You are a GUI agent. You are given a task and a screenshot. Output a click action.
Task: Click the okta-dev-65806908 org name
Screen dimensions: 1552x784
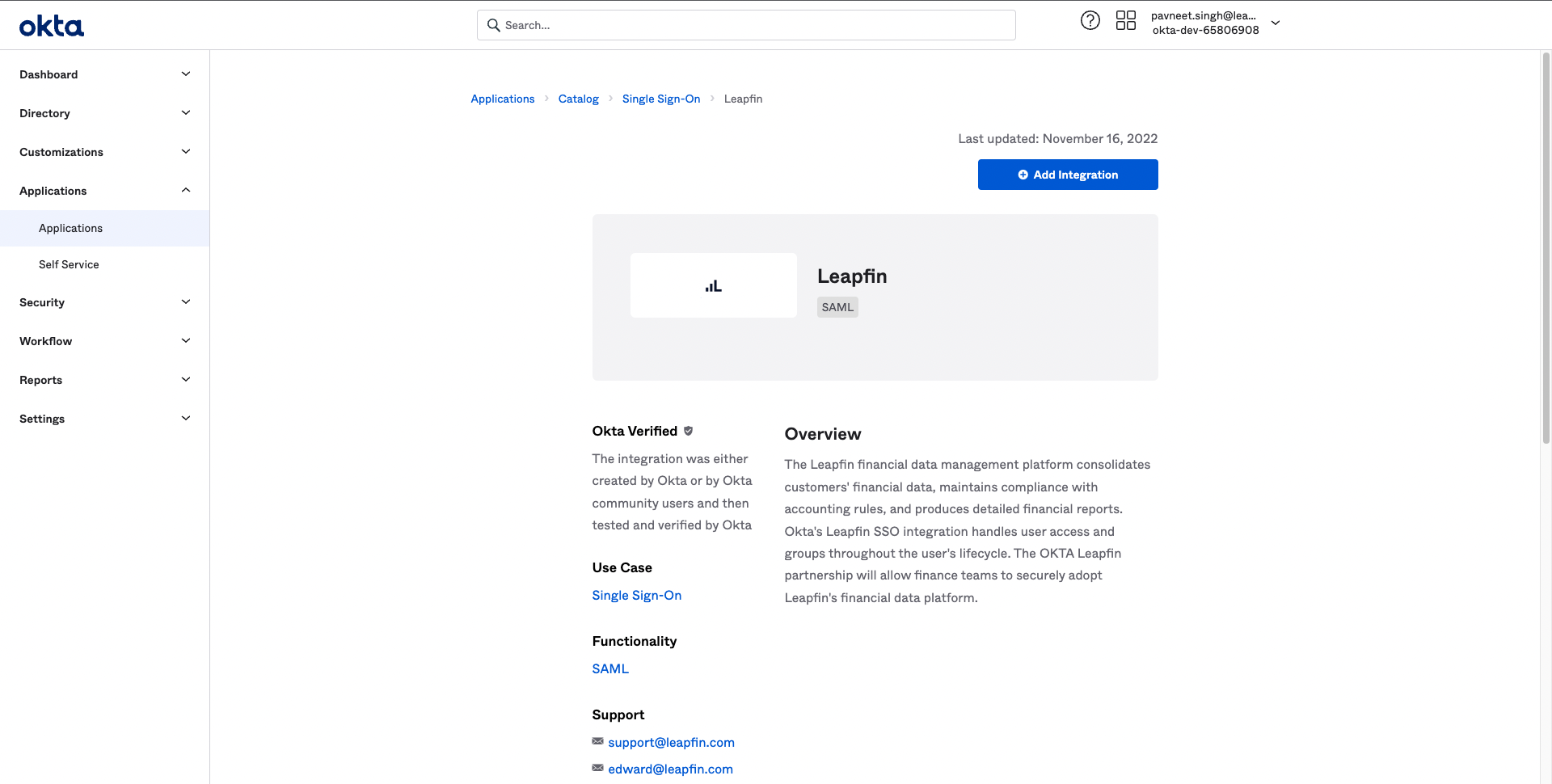pyautogui.click(x=1205, y=30)
